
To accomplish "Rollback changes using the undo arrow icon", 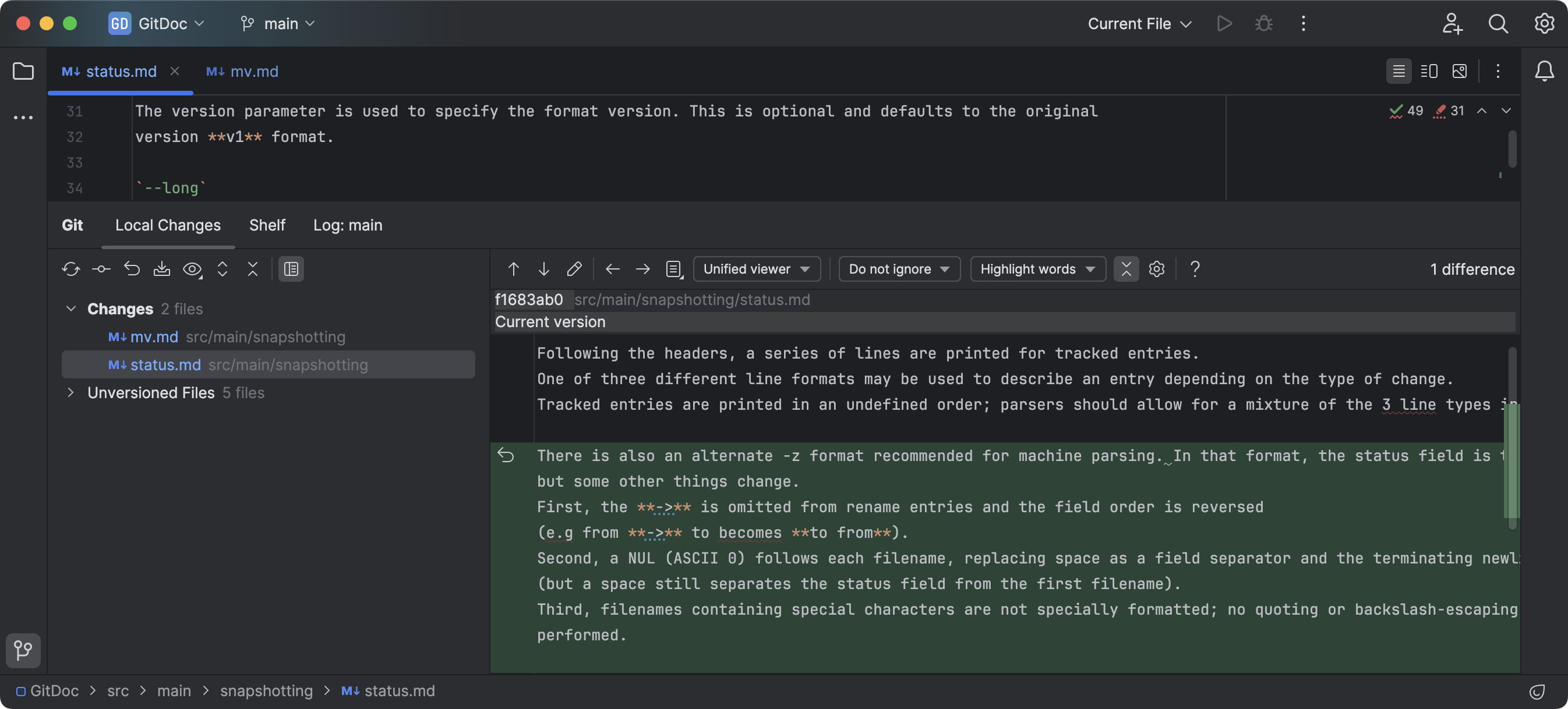I will pyautogui.click(x=132, y=269).
